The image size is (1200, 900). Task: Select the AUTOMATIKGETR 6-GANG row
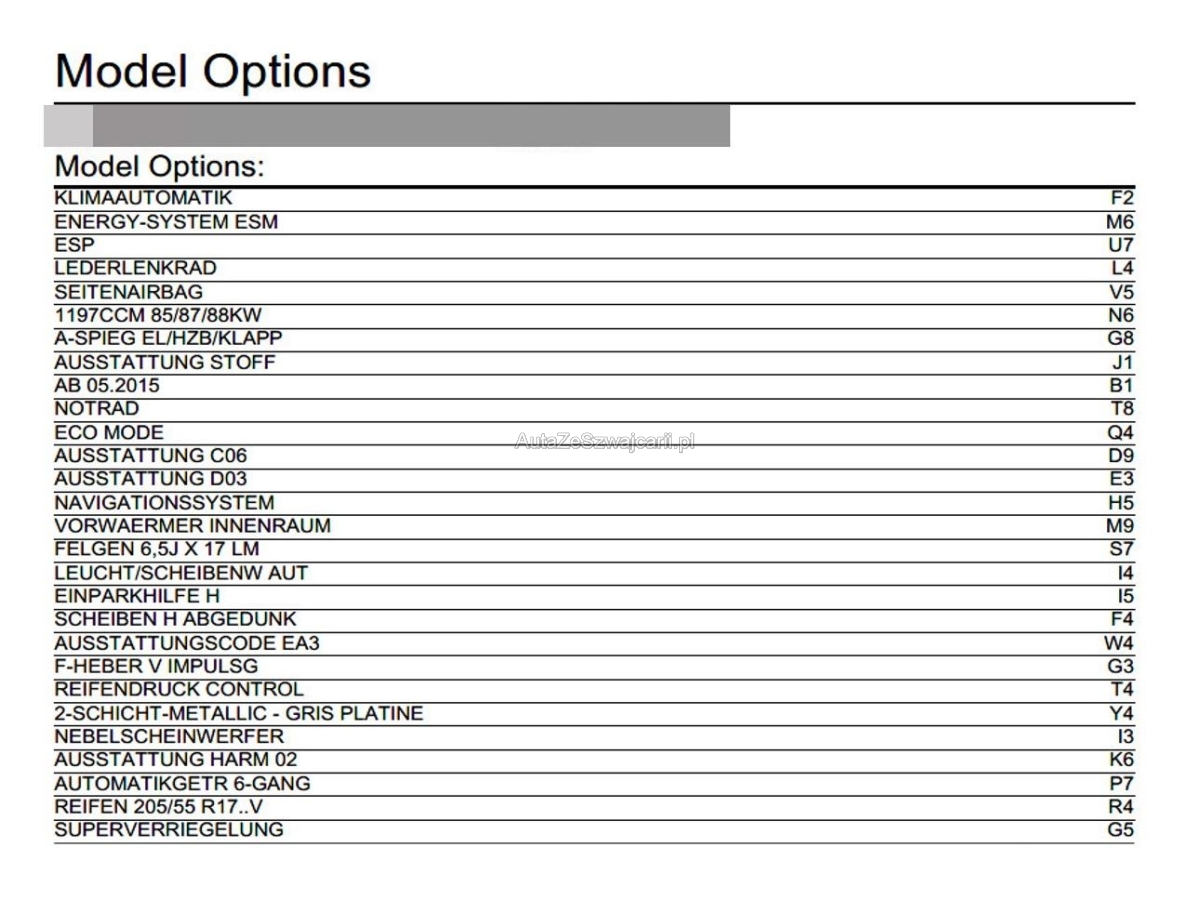(182, 783)
